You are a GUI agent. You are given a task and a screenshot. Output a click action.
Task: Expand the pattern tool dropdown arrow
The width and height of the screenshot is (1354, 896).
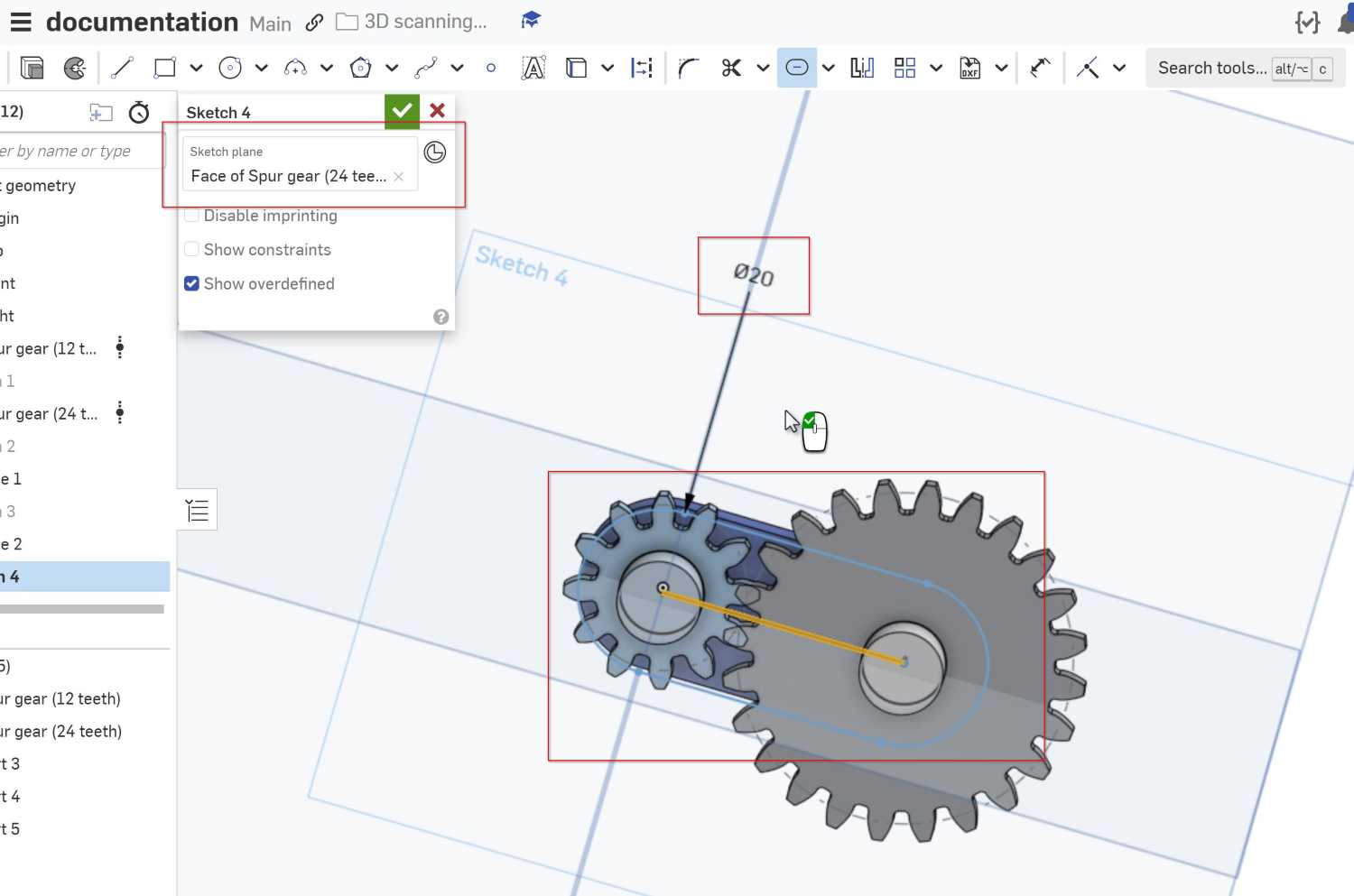click(x=936, y=68)
